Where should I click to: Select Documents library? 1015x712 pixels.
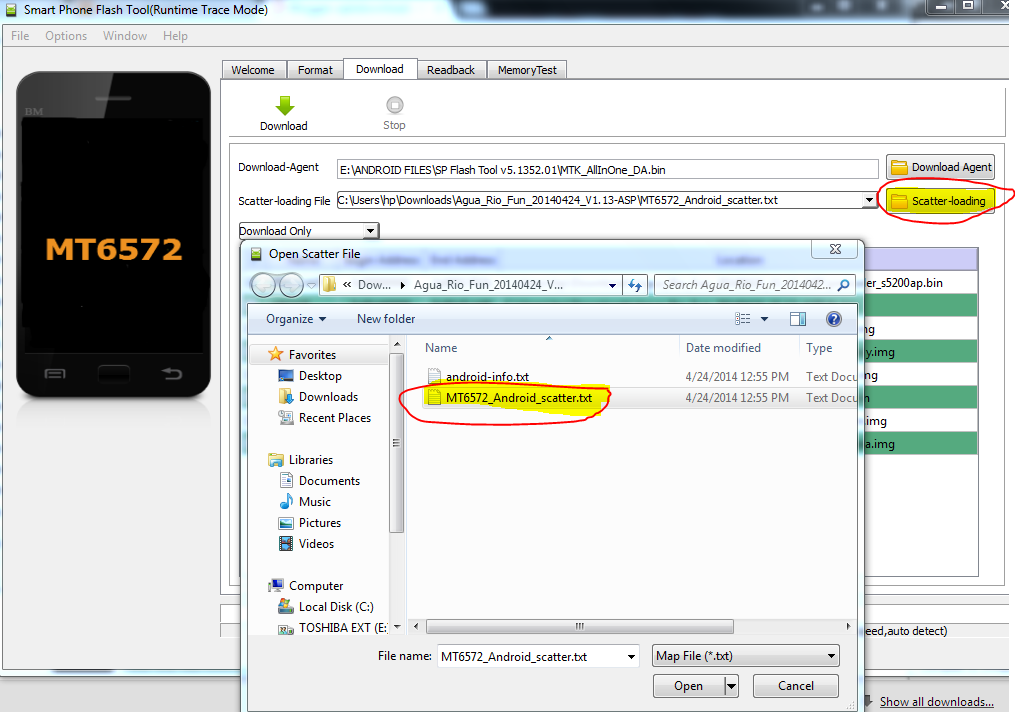329,480
